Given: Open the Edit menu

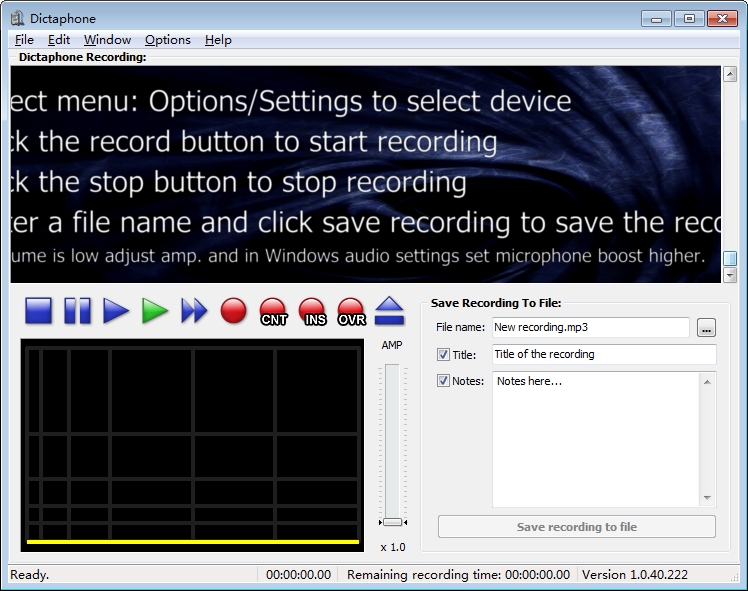Looking at the screenshot, I should click(x=59, y=40).
